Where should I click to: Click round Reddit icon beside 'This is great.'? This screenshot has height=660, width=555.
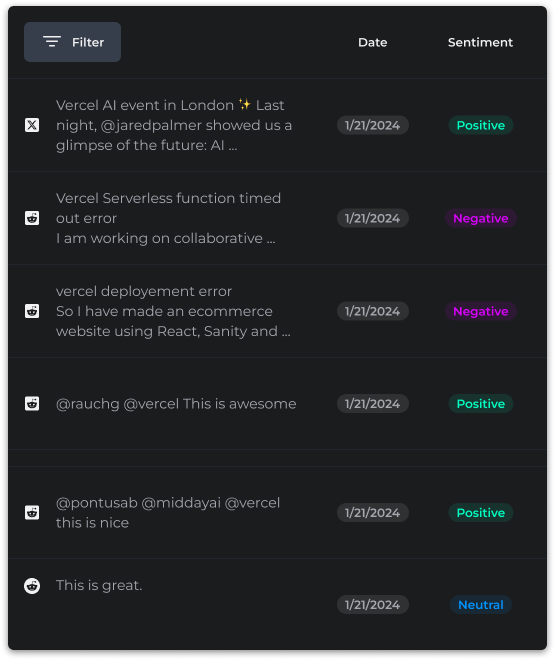coord(32,585)
